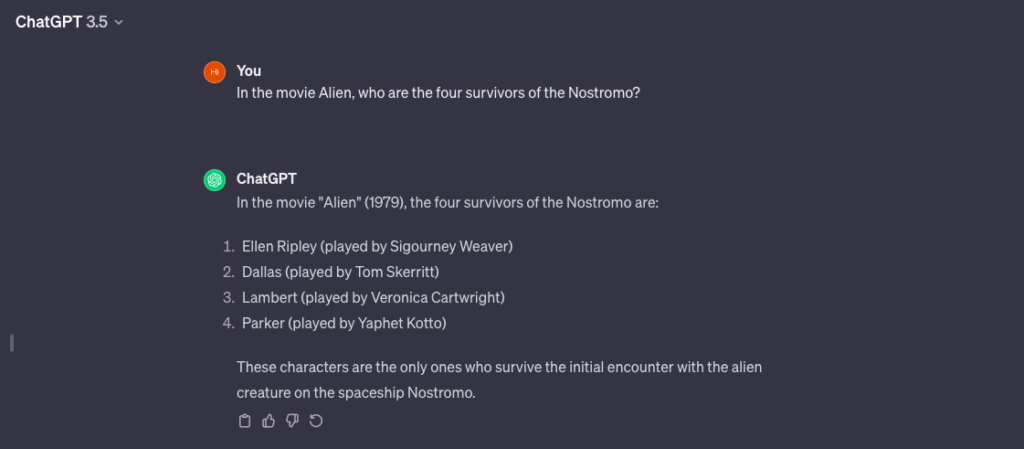The width and height of the screenshot is (1024, 449).
Task: Select the Dallas list item
Action: [341, 272]
